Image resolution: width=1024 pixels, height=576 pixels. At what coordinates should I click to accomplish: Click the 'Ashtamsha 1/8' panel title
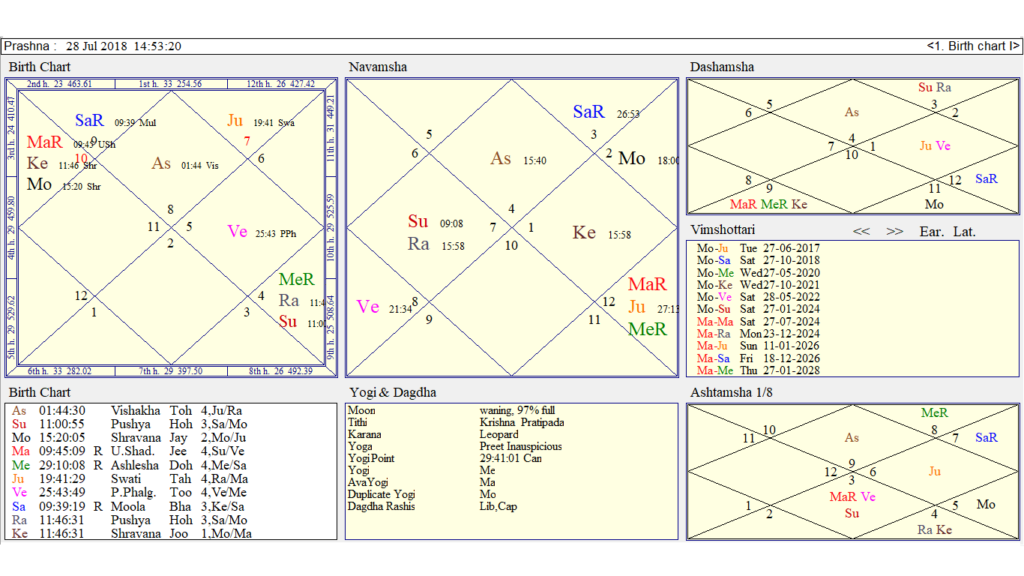[x=731, y=392]
